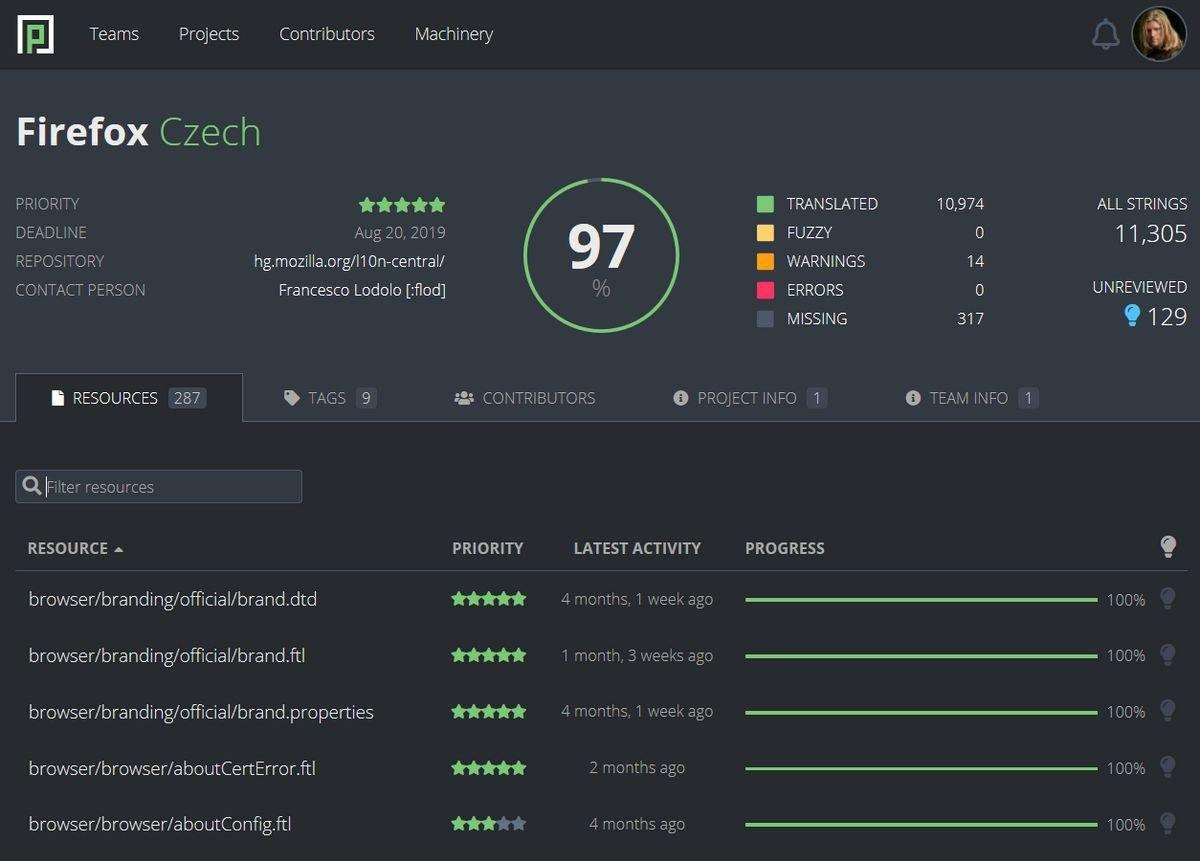Open browser/branding/official/brand.dtd resource
The image size is (1200, 861).
(x=173, y=599)
